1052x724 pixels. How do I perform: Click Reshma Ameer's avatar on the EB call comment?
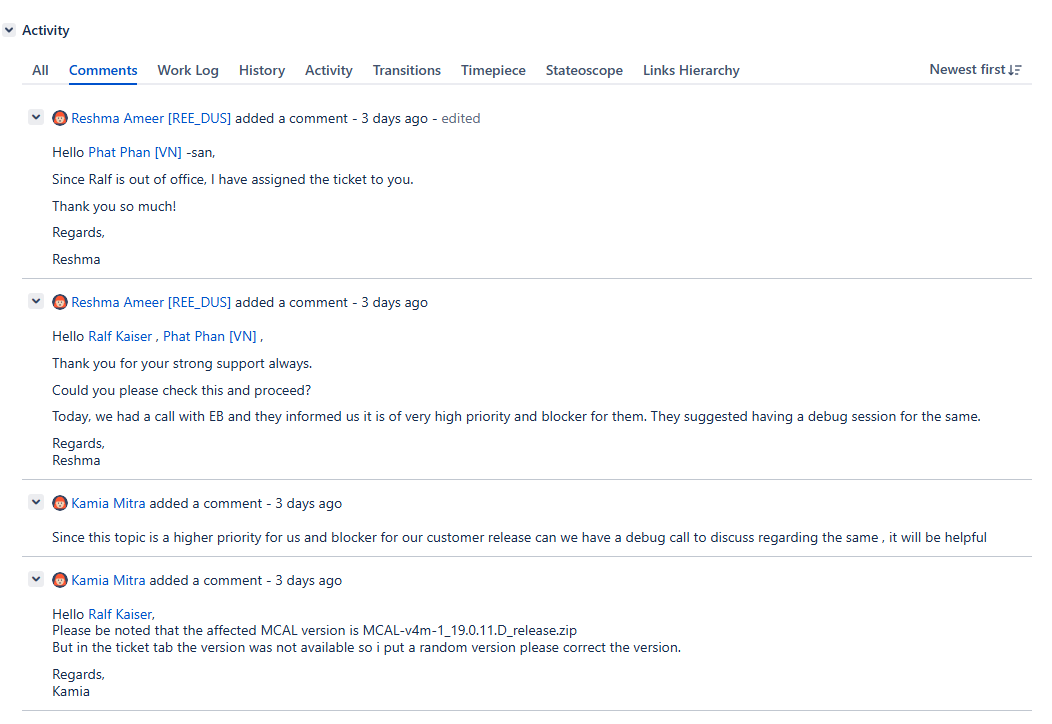[x=60, y=302]
